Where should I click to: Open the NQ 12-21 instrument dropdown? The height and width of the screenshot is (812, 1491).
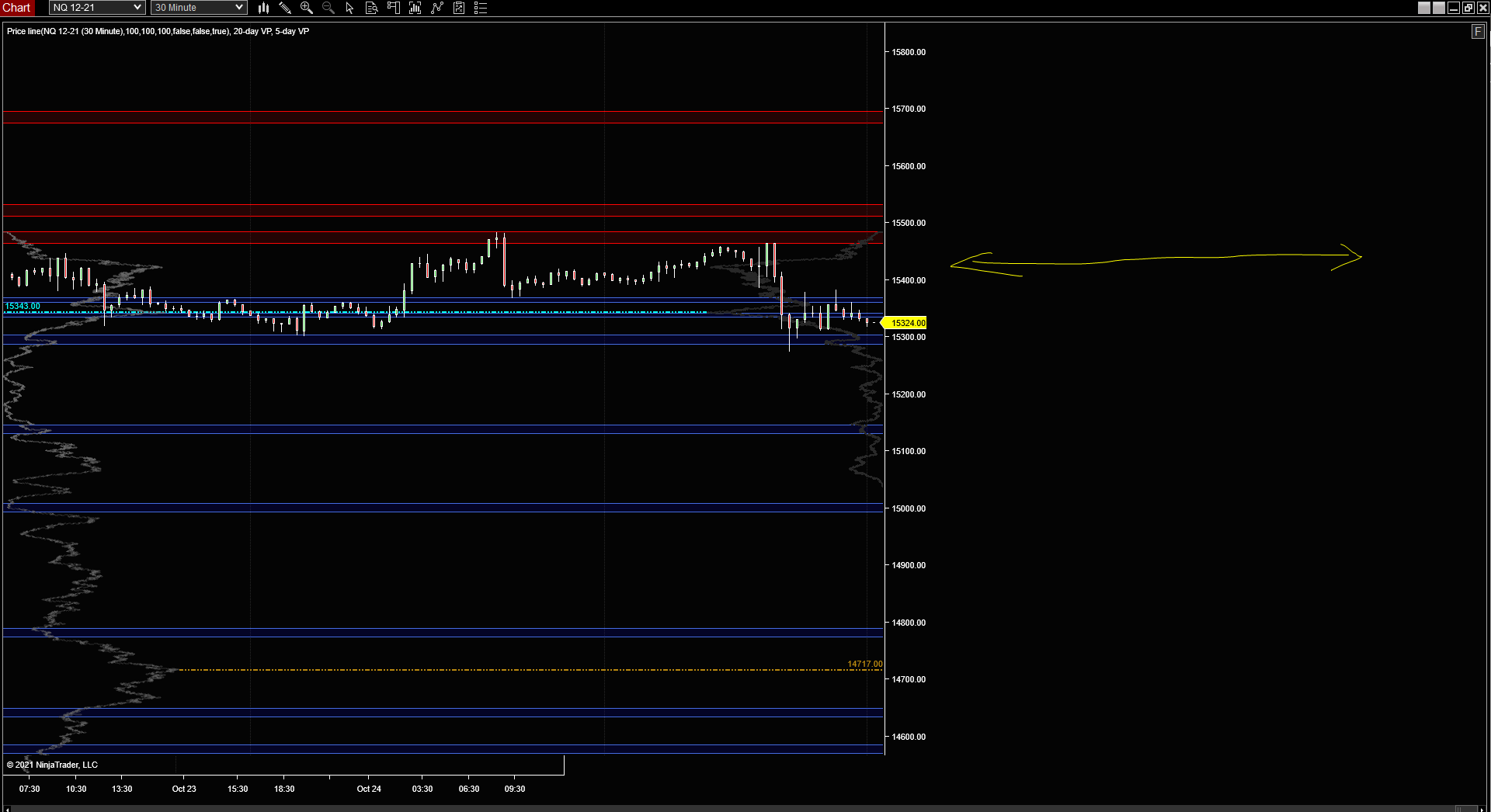[x=96, y=8]
